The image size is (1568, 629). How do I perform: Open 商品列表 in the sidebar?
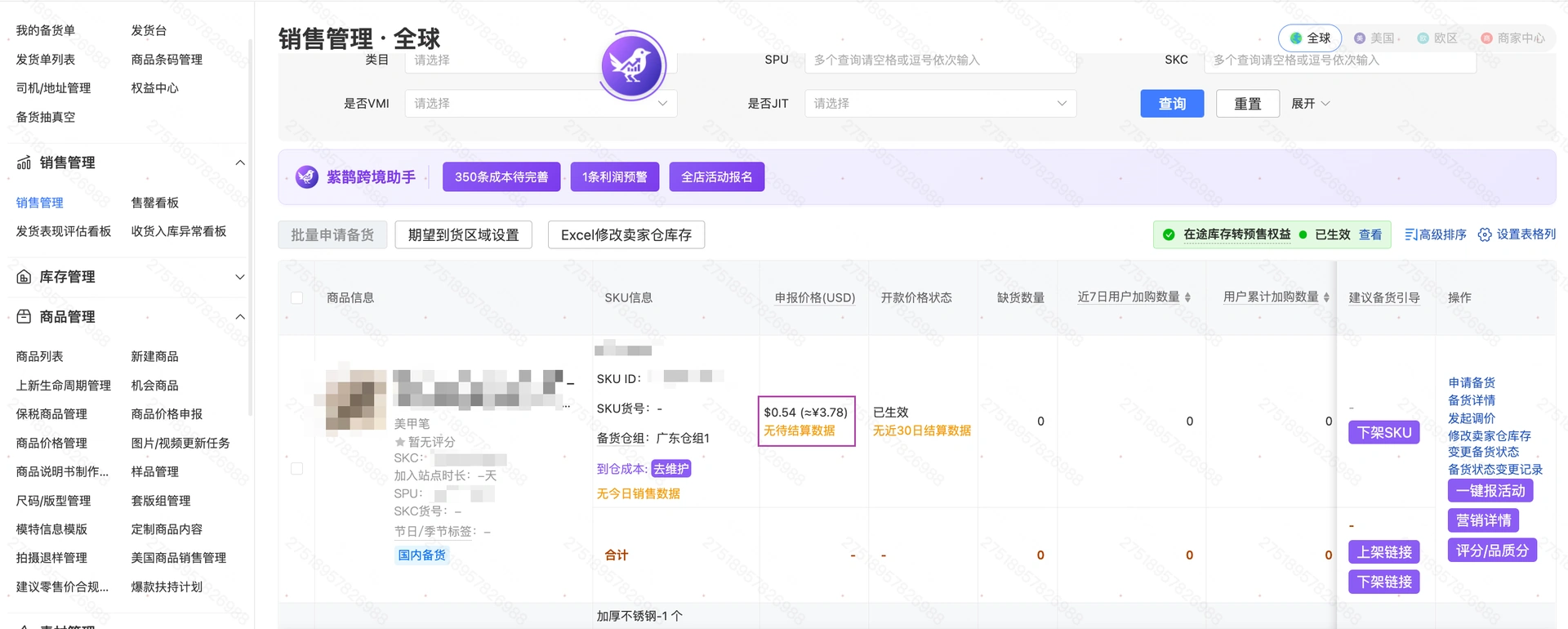[x=40, y=356]
